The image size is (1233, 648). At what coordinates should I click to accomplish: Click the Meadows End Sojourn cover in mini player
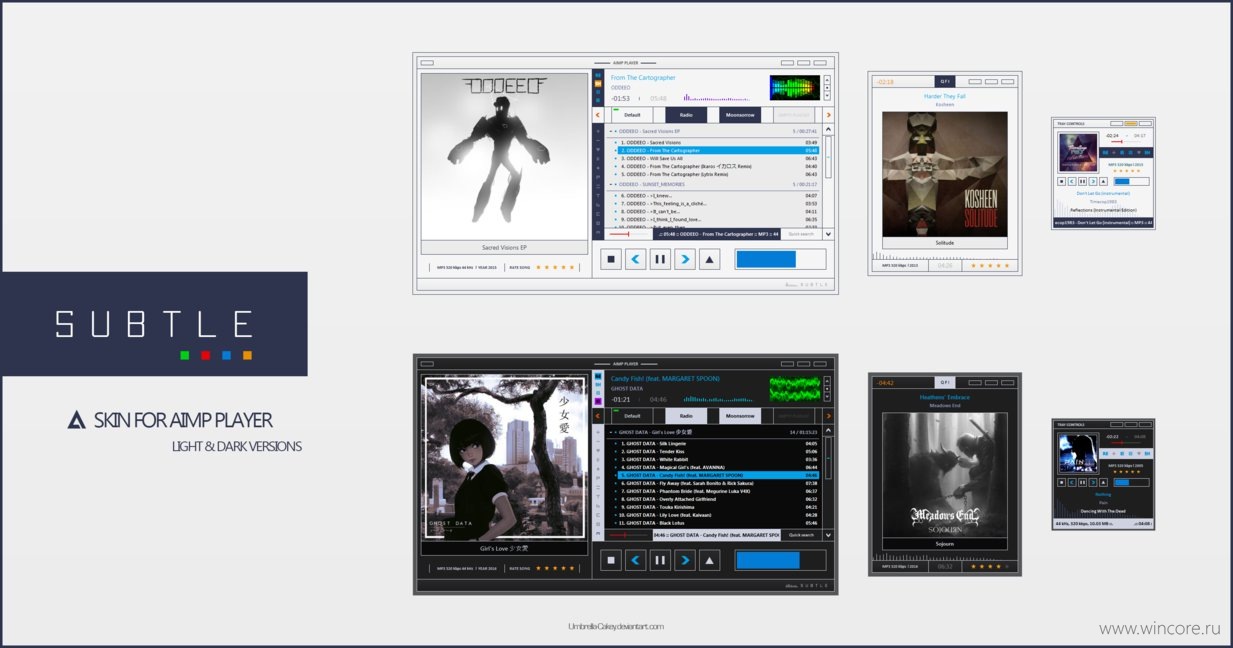944,476
